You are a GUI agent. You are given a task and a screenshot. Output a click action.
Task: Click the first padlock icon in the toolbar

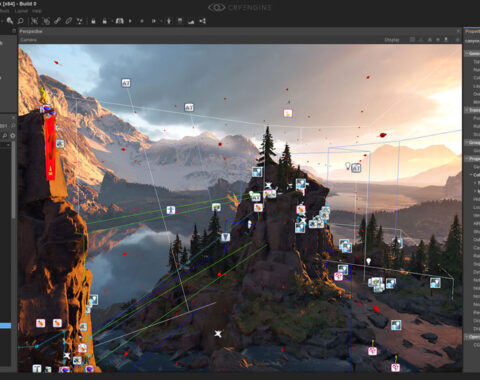click(93, 21)
